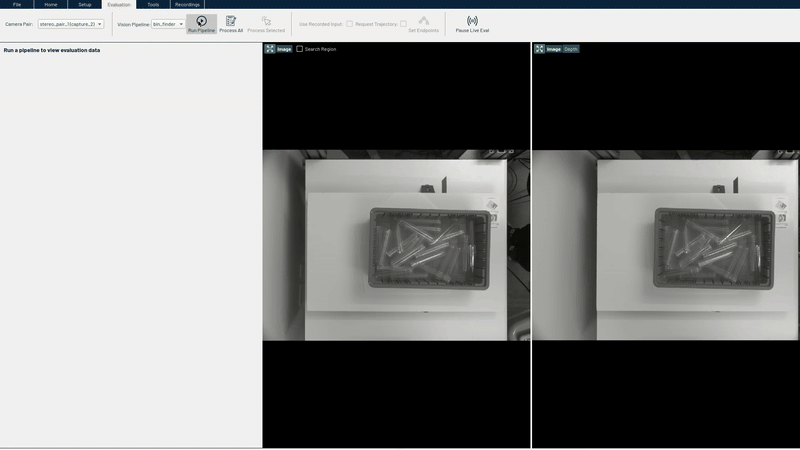Screen dimensions: 800x450
Task: Expand the right image viewer fullscreen icon
Action: pos(539,48)
